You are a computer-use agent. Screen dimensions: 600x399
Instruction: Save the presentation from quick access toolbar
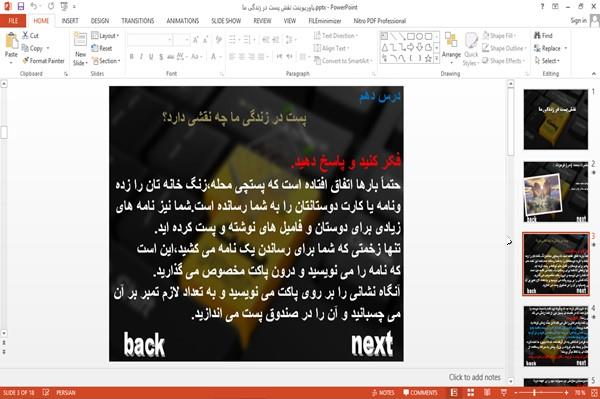click(x=21, y=7)
